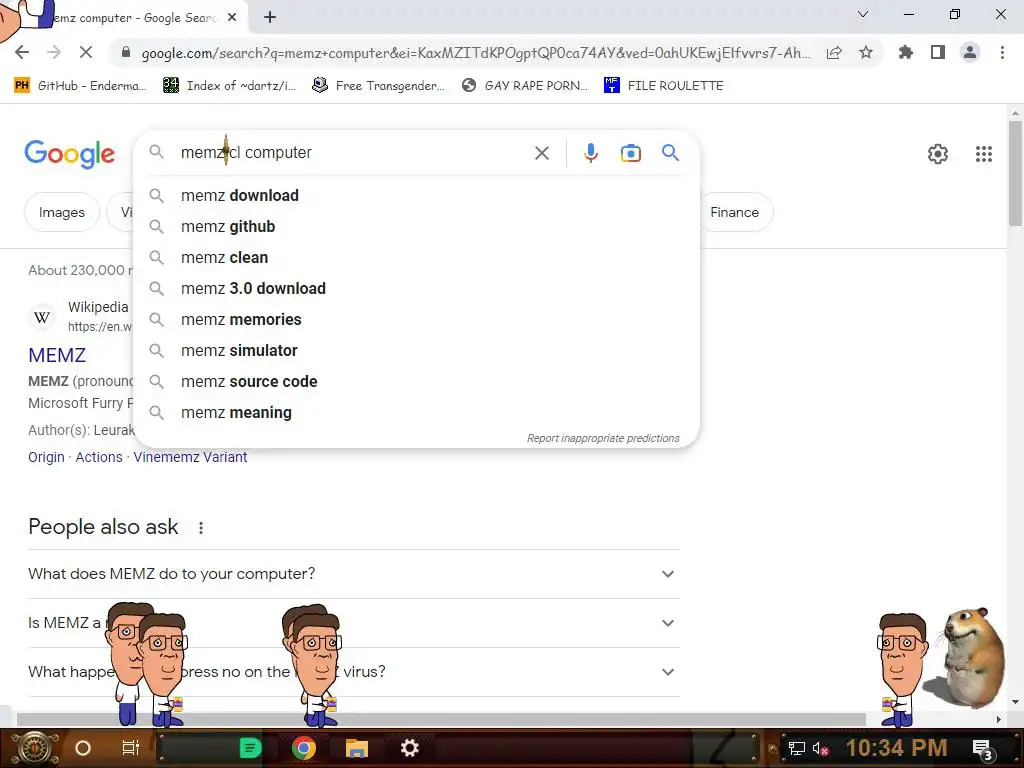Viewport: 1024px width, 768px height.
Task: Select suggestion memz github
Action: [416, 227]
